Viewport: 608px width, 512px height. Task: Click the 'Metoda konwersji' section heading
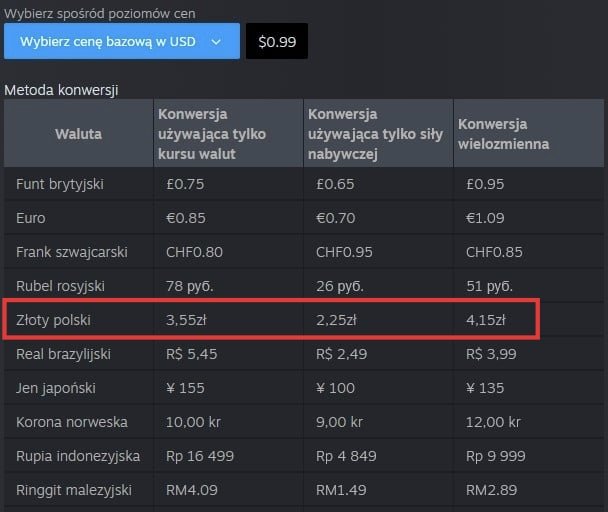pos(61,90)
